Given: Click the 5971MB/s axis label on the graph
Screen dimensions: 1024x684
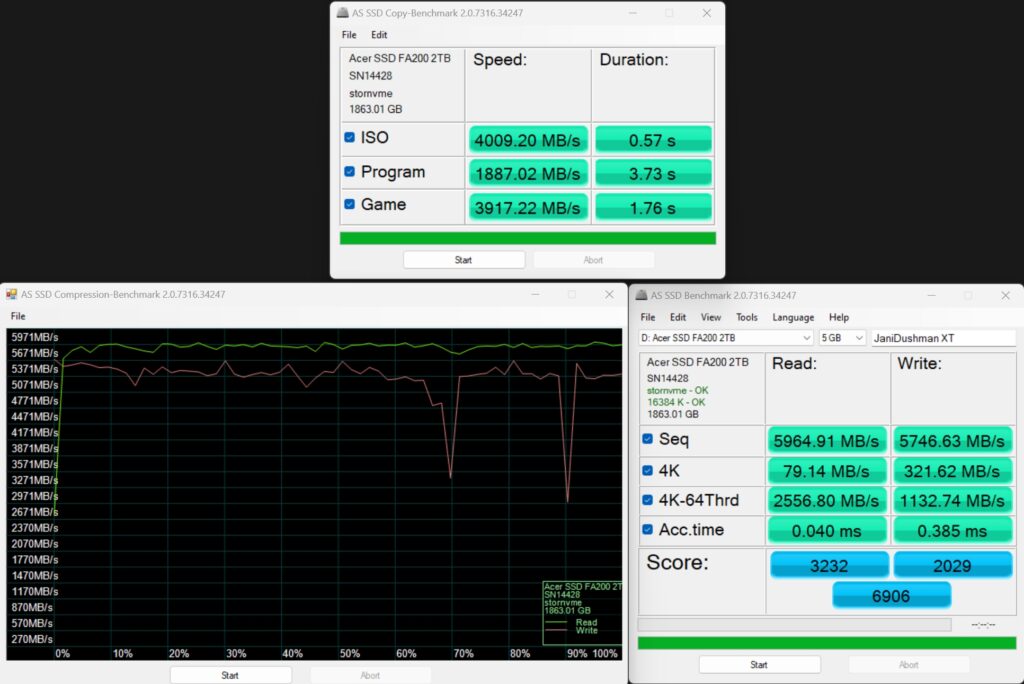Looking at the screenshot, I should (35, 337).
